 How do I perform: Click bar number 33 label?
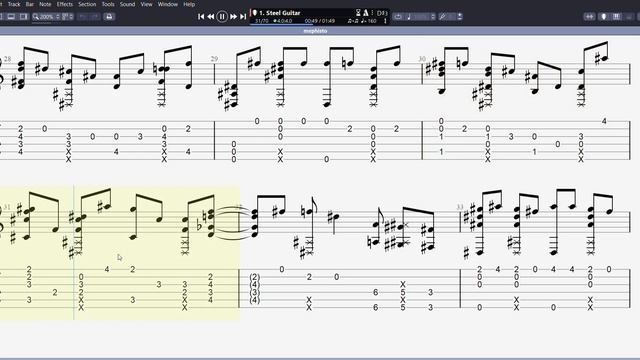460,207
